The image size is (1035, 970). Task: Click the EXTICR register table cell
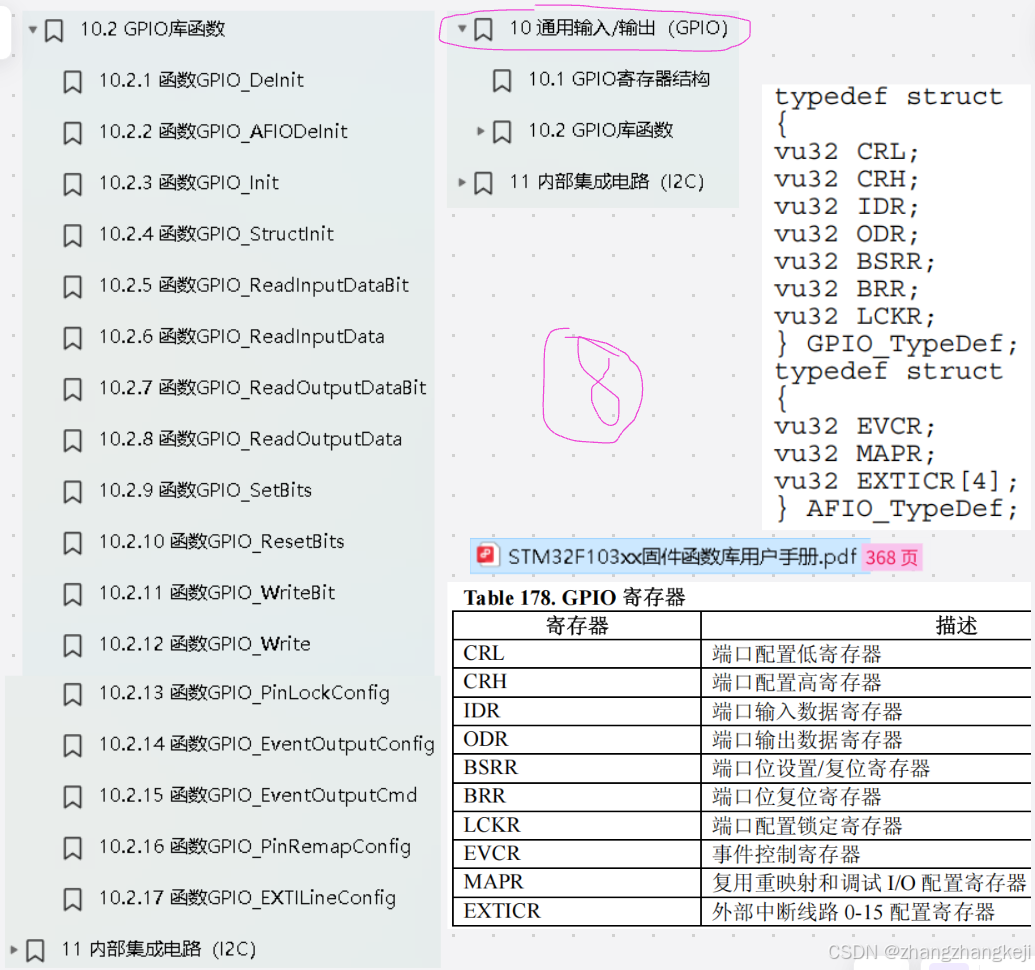pos(576,911)
